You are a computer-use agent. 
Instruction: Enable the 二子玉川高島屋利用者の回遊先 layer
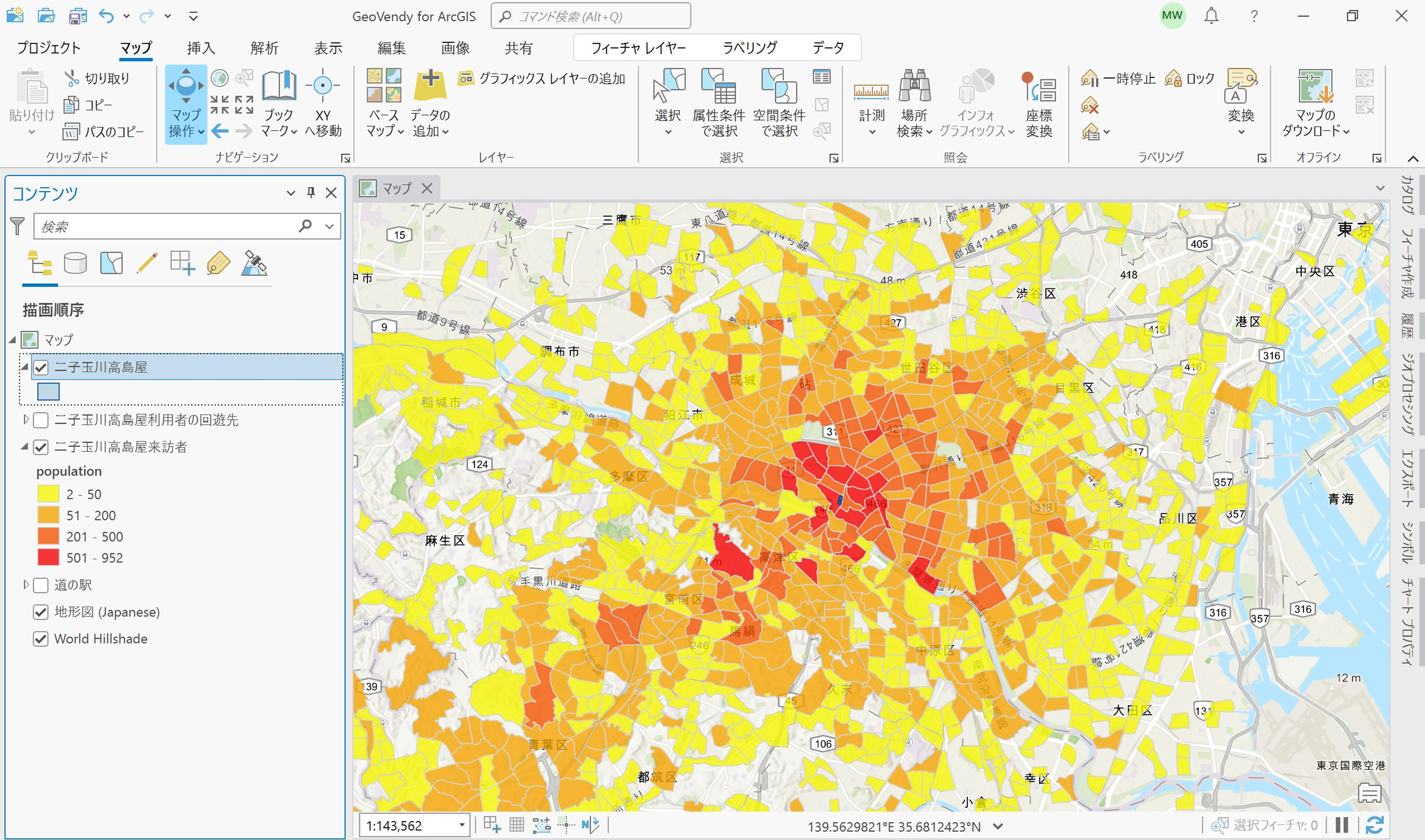[x=41, y=420]
